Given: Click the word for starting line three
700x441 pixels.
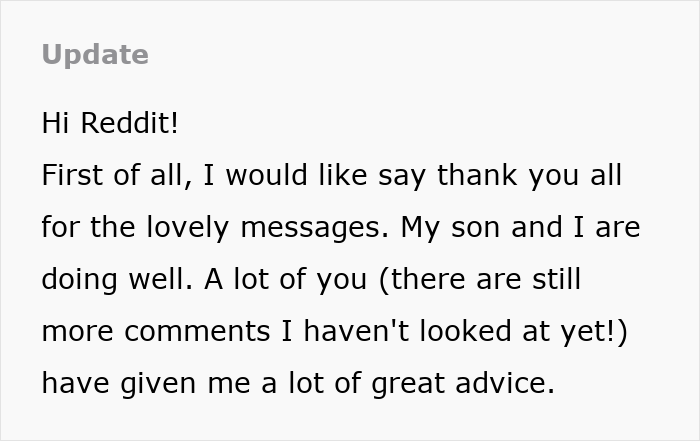Looking at the screenshot, I should click(59, 228).
